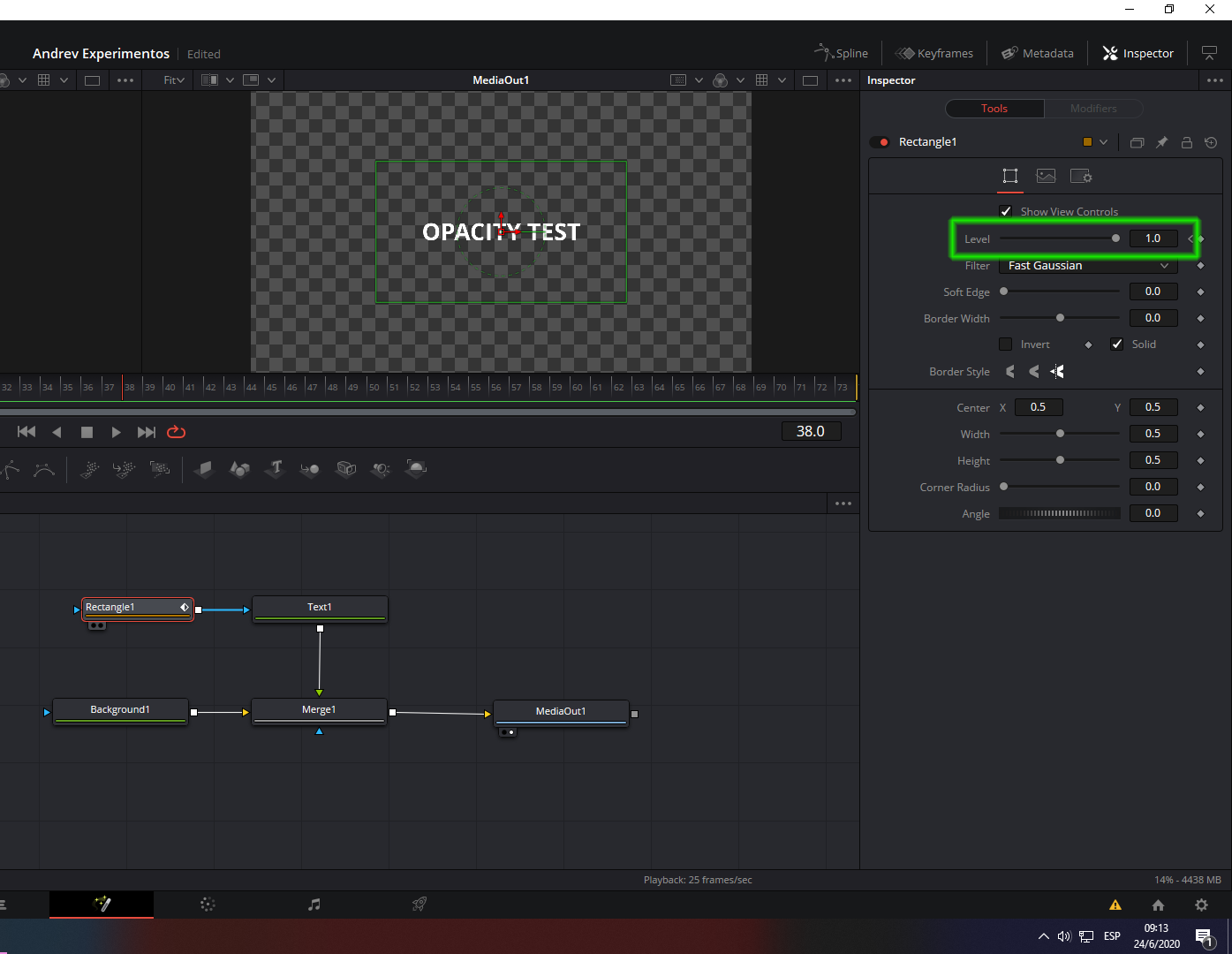Add an Image Plane 3D node
The width and height of the screenshot is (1232, 954).
click(x=204, y=469)
